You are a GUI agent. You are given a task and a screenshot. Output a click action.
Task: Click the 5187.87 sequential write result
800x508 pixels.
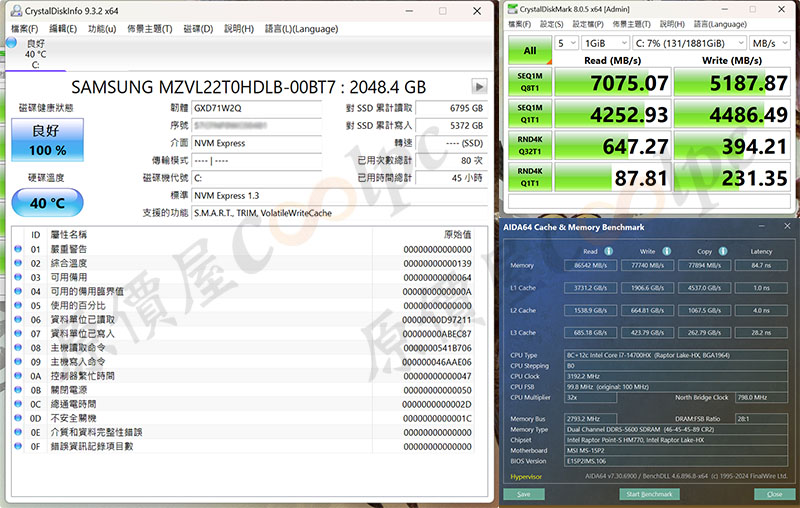click(x=732, y=83)
